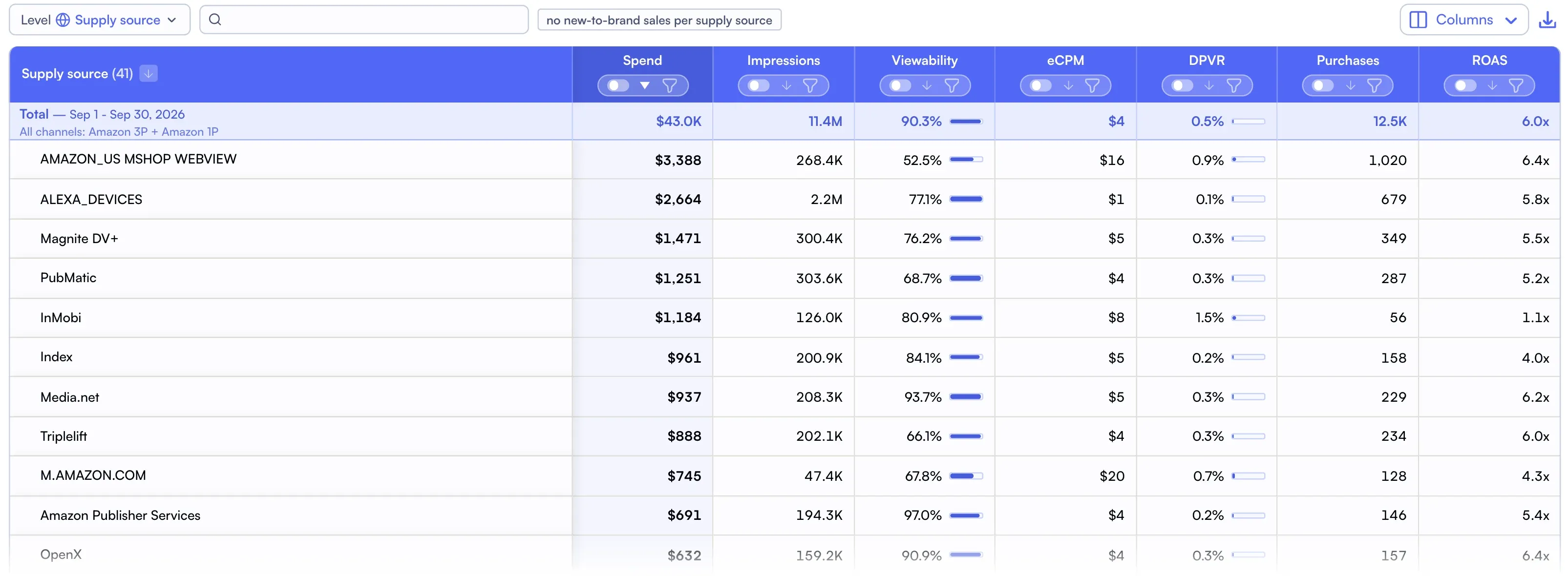Click the Media.net row name
The width and height of the screenshot is (1568, 576).
click(69, 397)
